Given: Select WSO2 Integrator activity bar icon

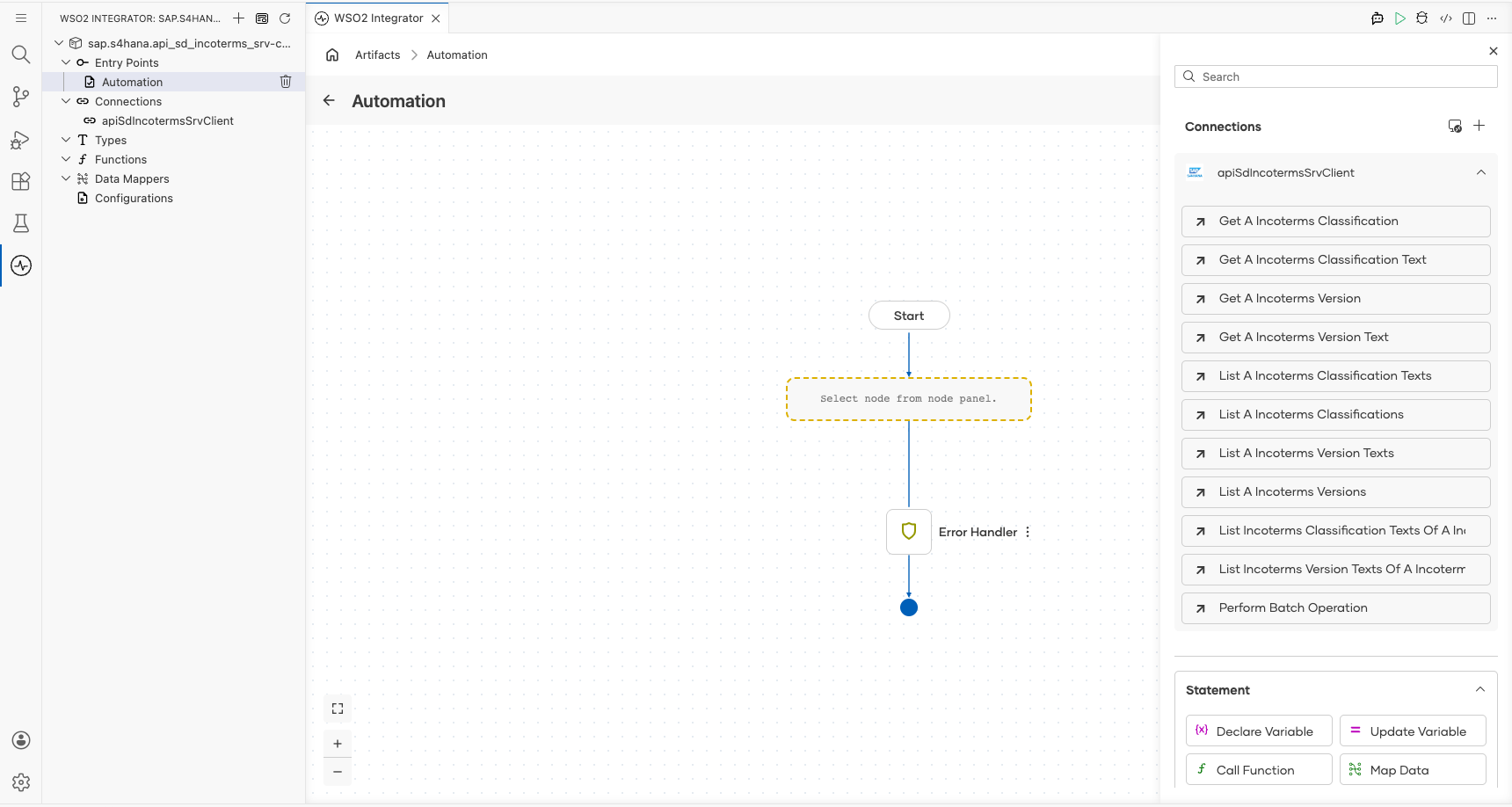Looking at the screenshot, I should [21, 265].
